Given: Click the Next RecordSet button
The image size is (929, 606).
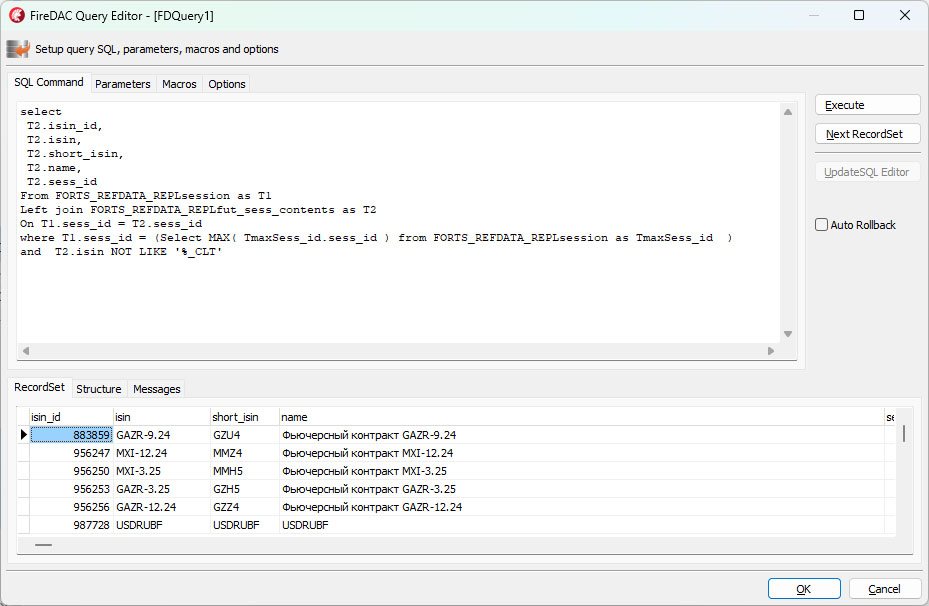Looking at the screenshot, I should (x=867, y=134).
